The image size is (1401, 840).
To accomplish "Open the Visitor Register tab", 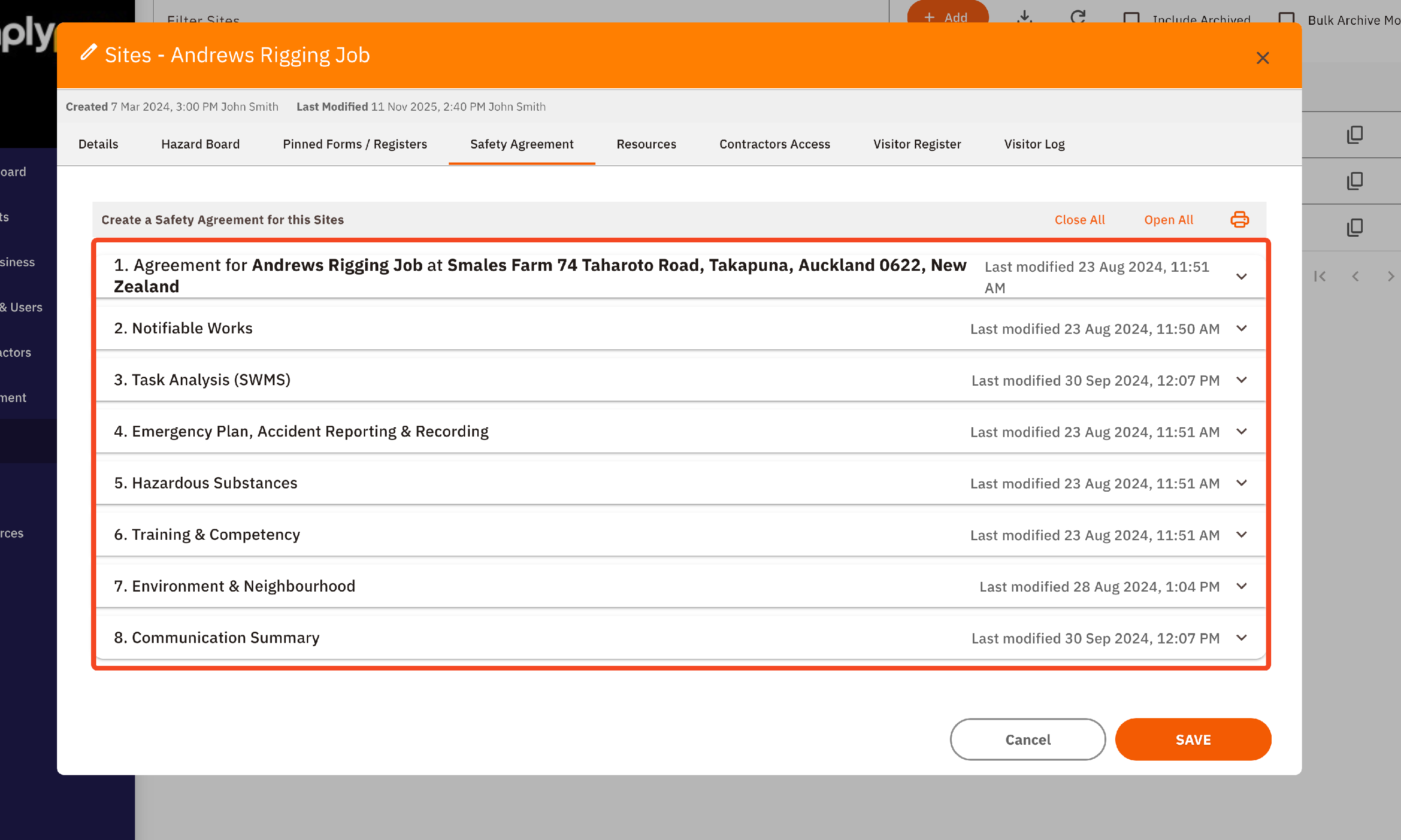I will (916, 144).
